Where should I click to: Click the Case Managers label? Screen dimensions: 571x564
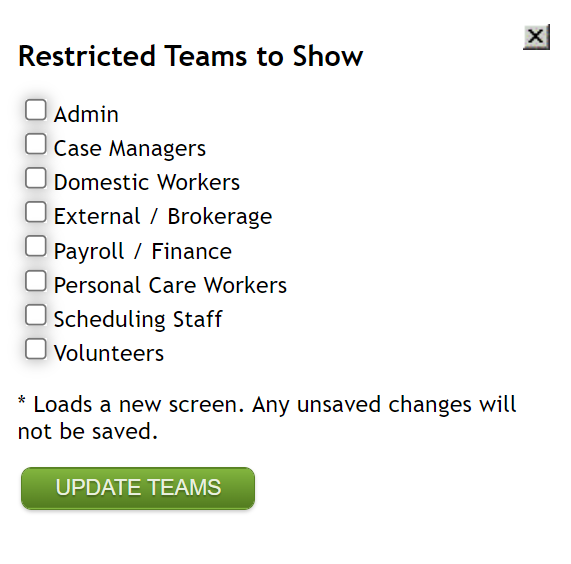(130, 149)
